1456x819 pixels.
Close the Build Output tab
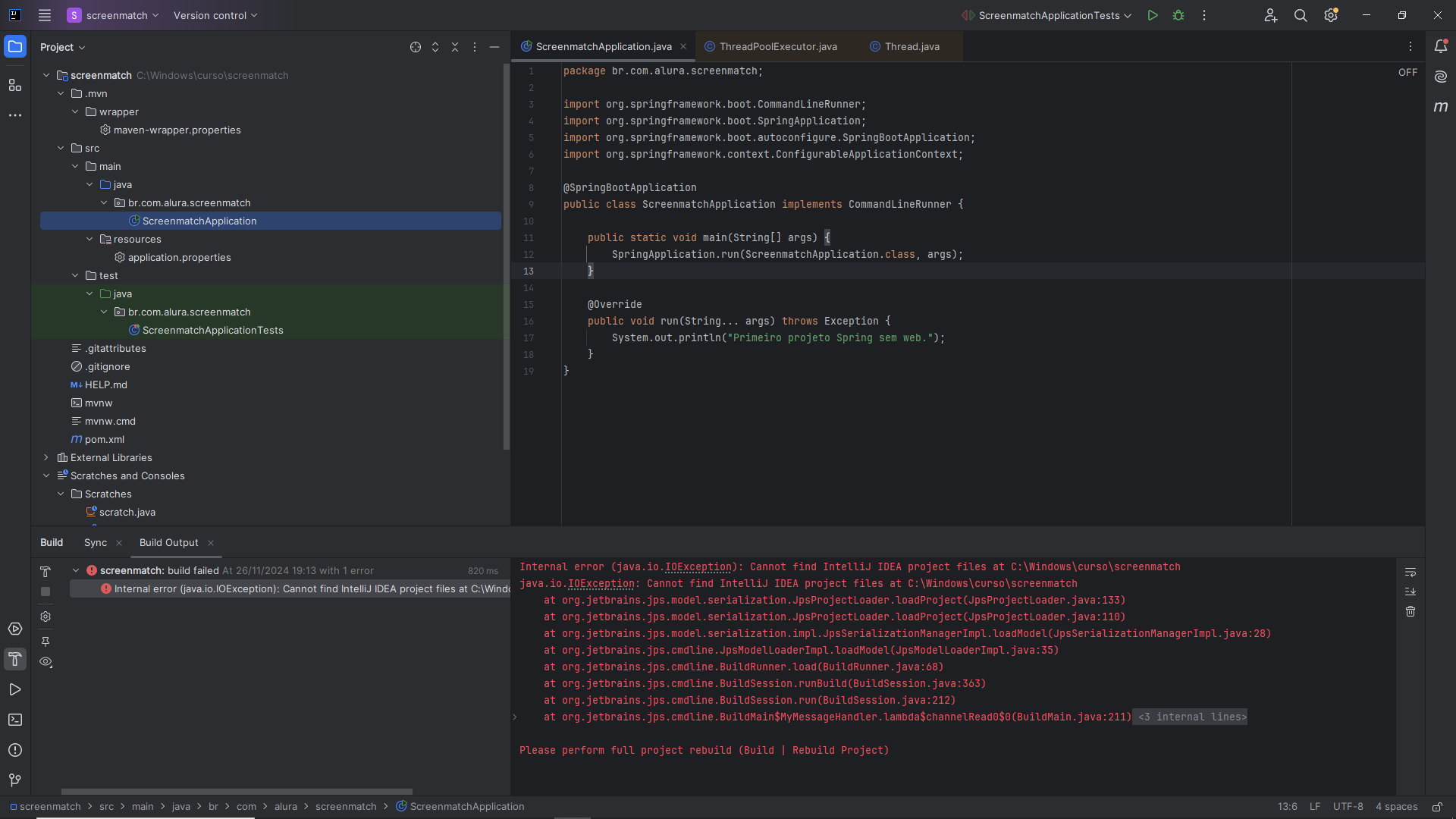211,543
